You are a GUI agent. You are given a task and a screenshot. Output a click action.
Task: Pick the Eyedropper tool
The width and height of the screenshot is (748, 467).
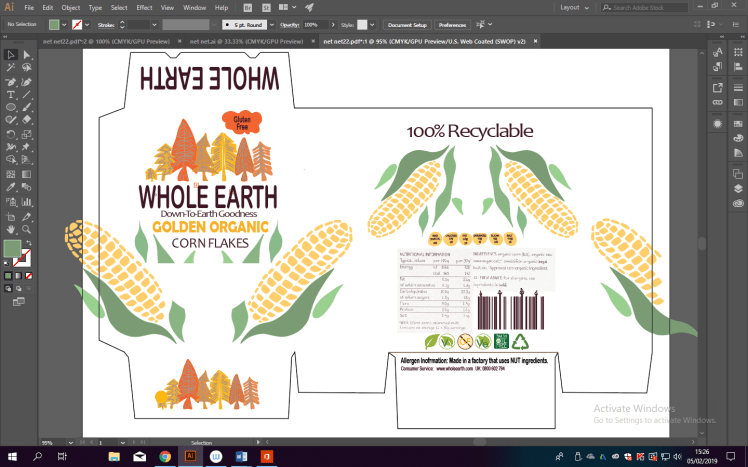click(10, 187)
